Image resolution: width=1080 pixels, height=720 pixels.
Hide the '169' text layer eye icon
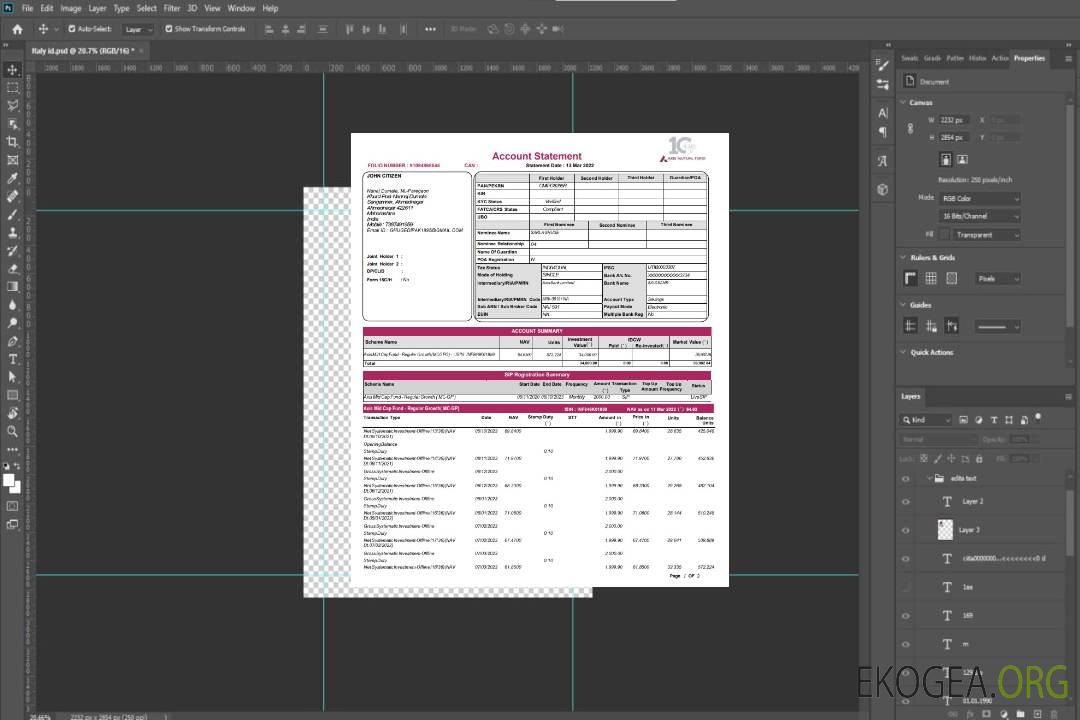coord(906,616)
